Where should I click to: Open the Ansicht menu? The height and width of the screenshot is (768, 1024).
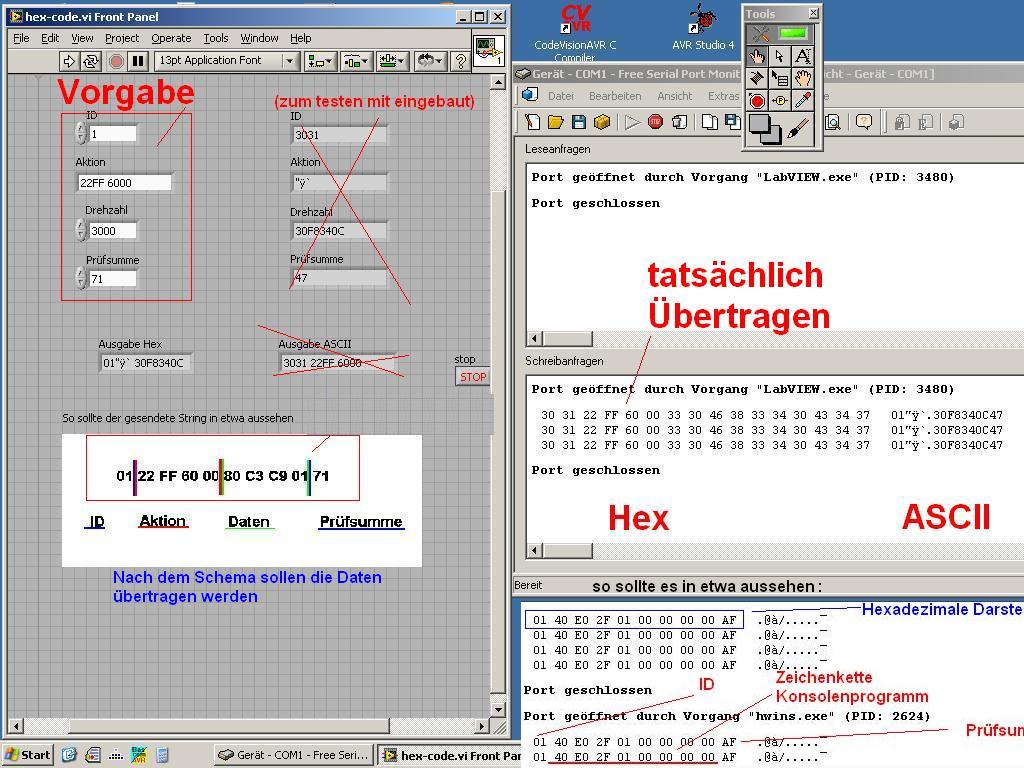(x=675, y=96)
